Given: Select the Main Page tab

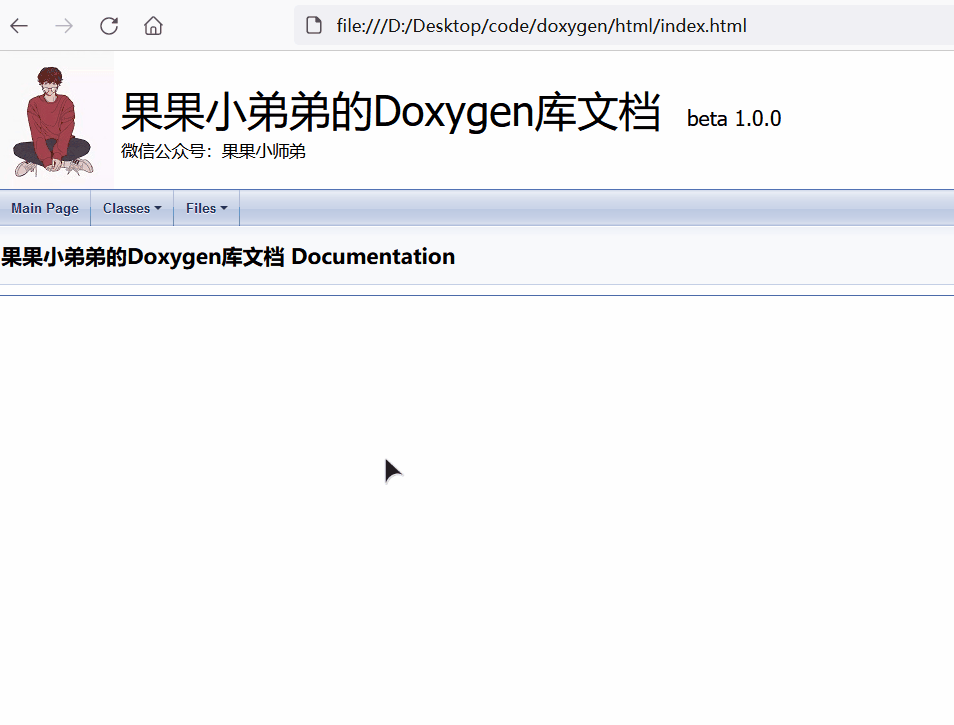Looking at the screenshot, I should click(45, 208).
